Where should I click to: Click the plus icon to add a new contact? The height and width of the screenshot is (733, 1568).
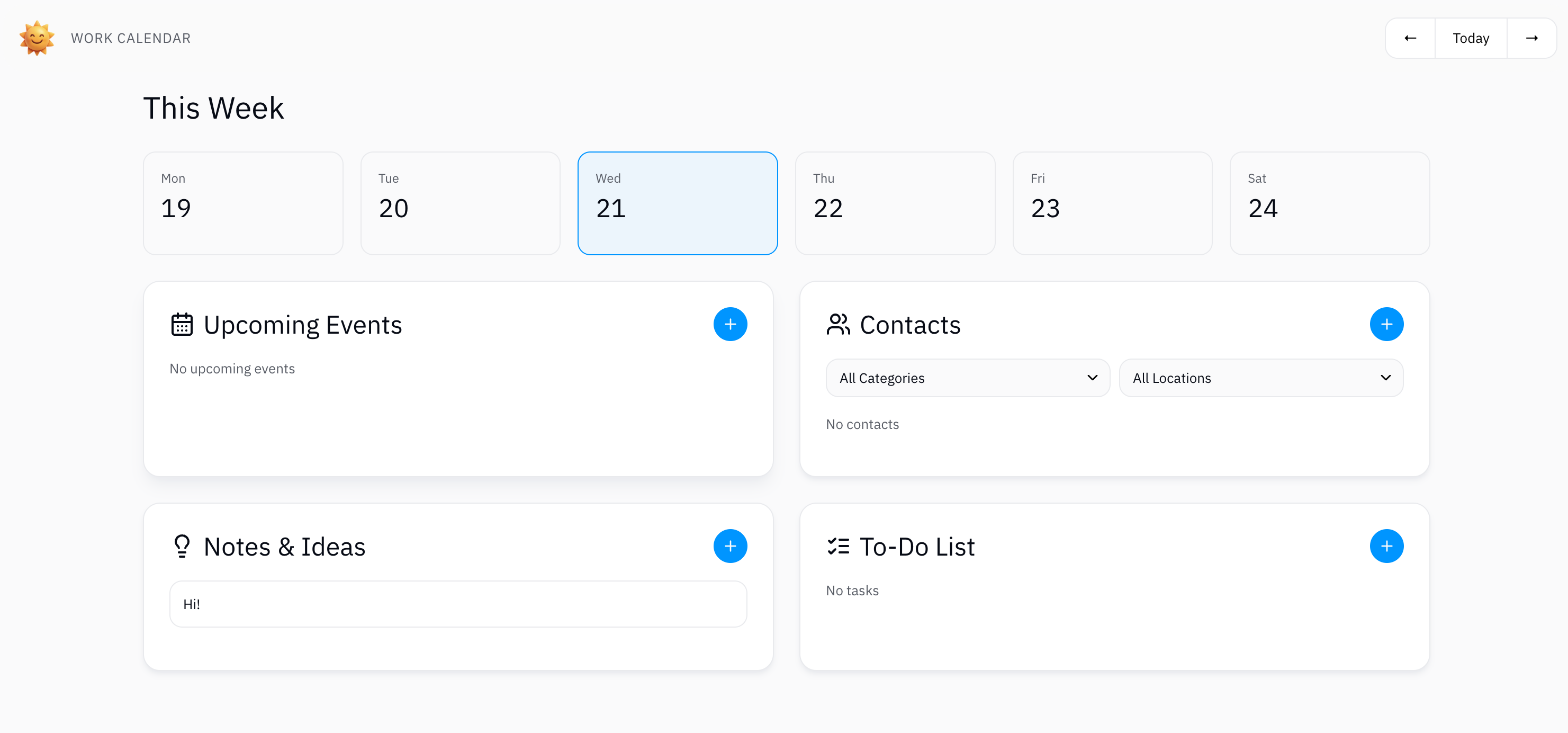tap(1386, 324)
